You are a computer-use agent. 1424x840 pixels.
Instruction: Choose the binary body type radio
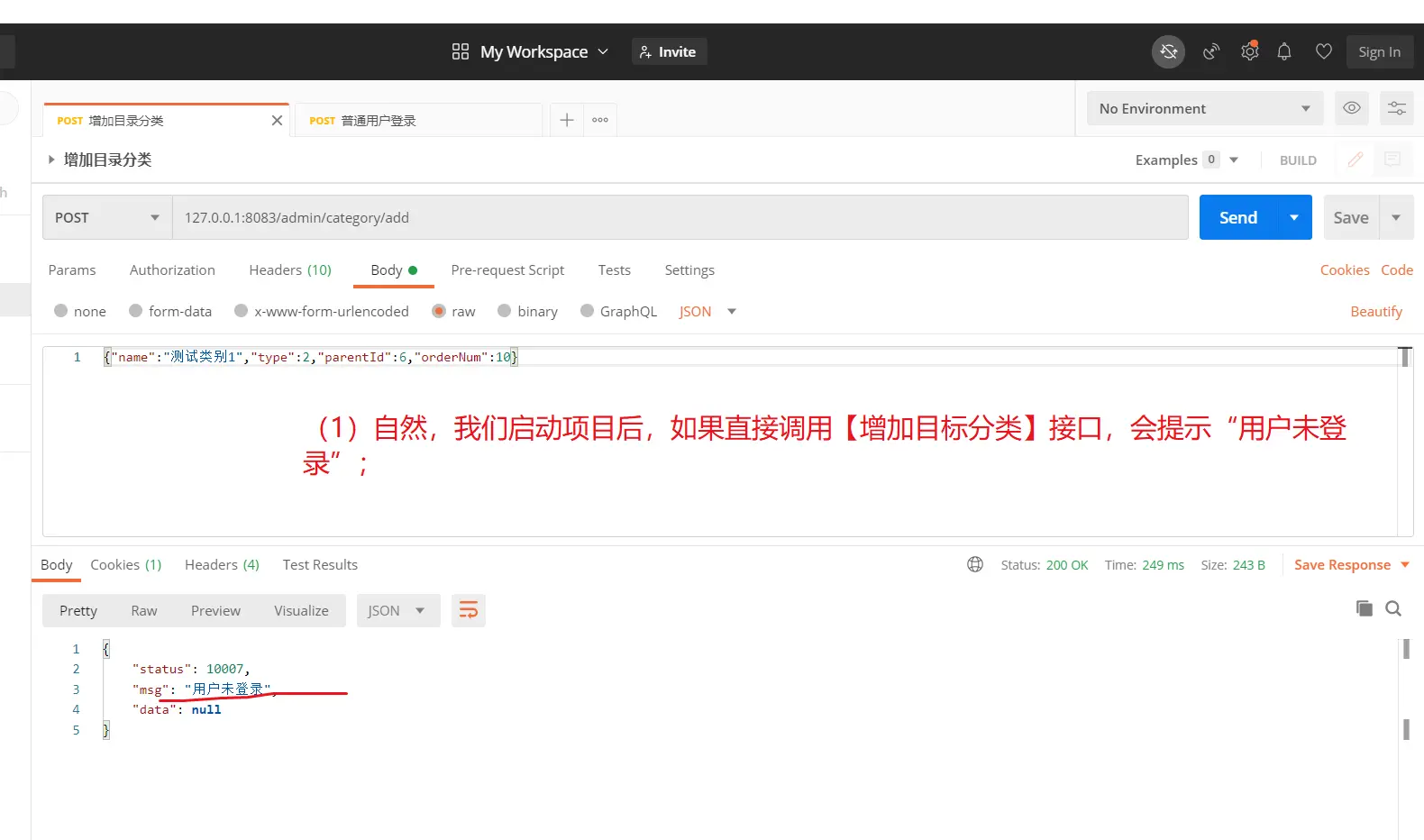pos(505,311)
